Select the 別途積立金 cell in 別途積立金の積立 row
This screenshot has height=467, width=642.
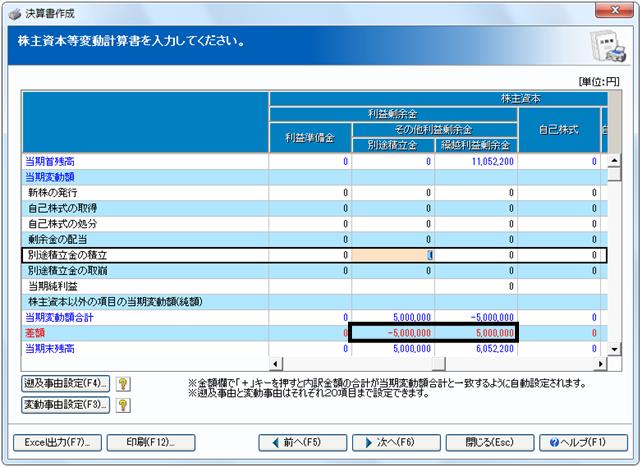tap(393, 255)
